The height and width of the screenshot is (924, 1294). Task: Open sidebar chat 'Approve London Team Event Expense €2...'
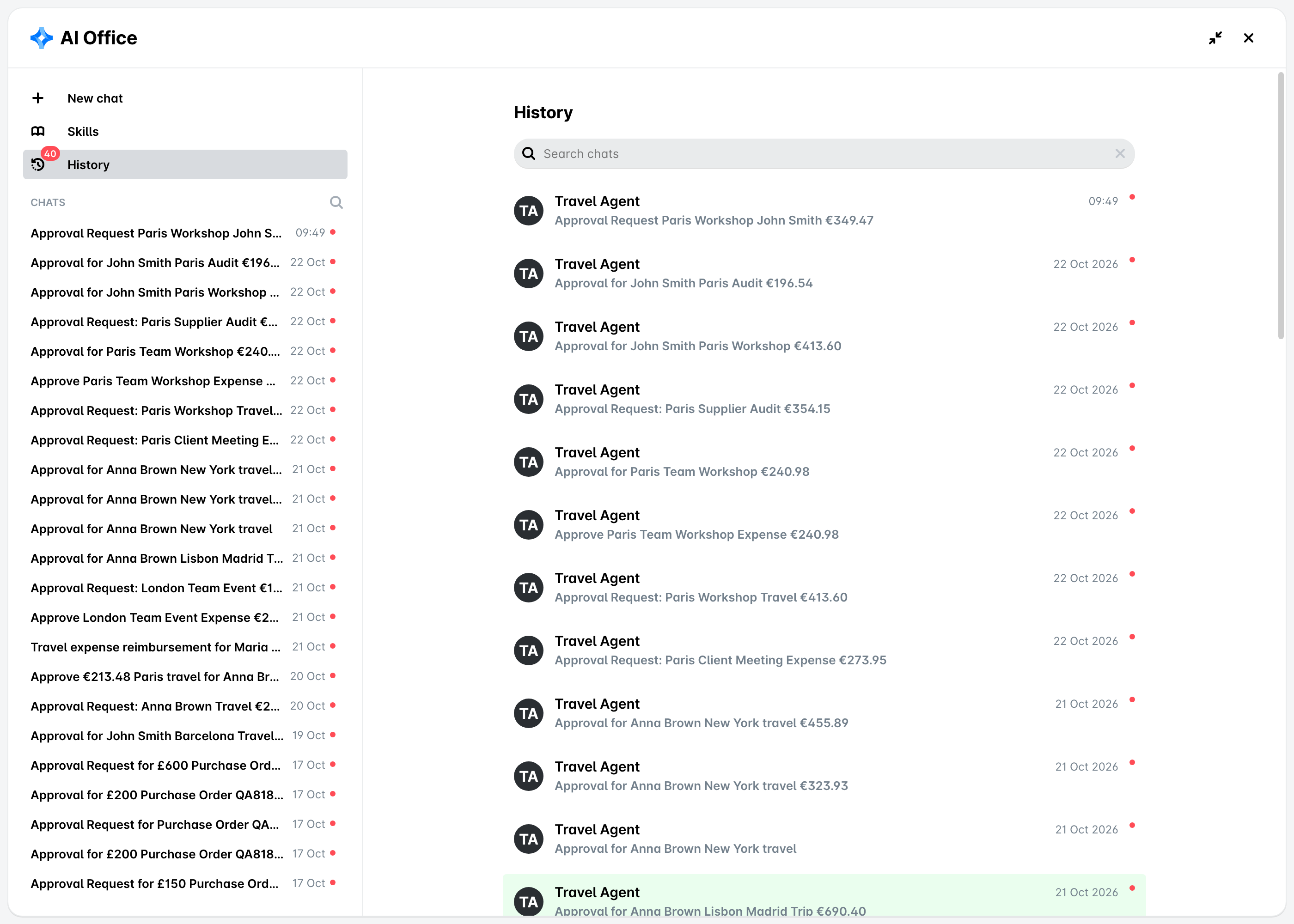coord(184,617)
